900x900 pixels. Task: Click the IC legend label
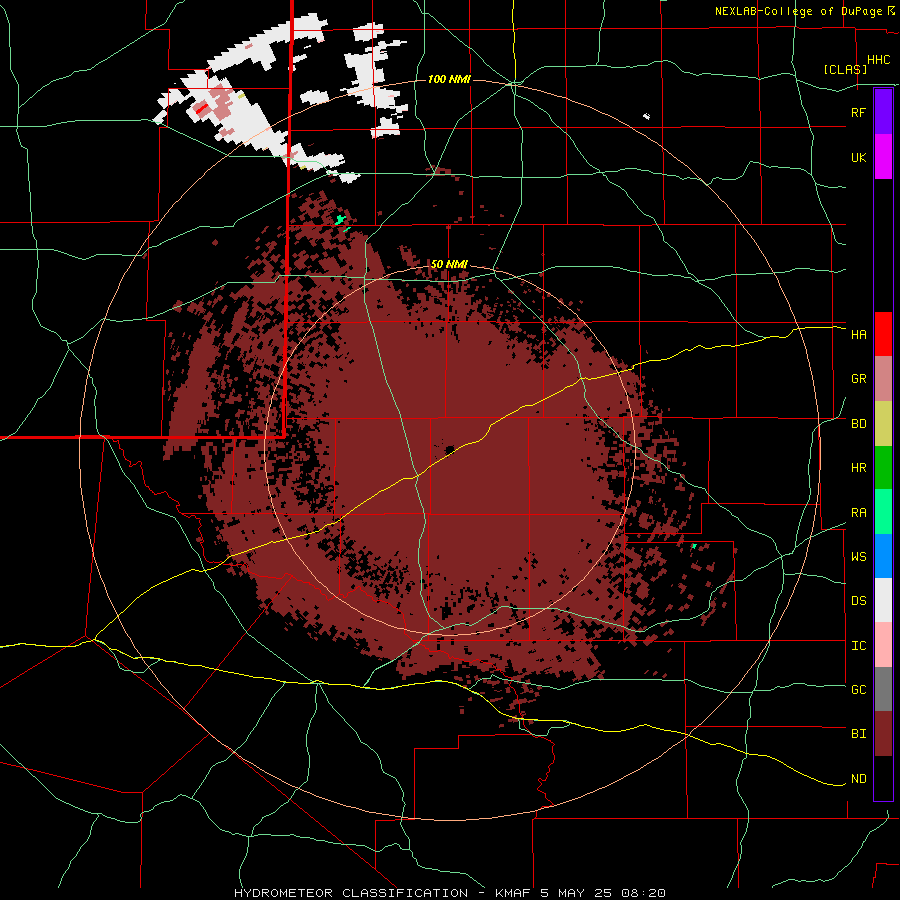click(859, 646)
